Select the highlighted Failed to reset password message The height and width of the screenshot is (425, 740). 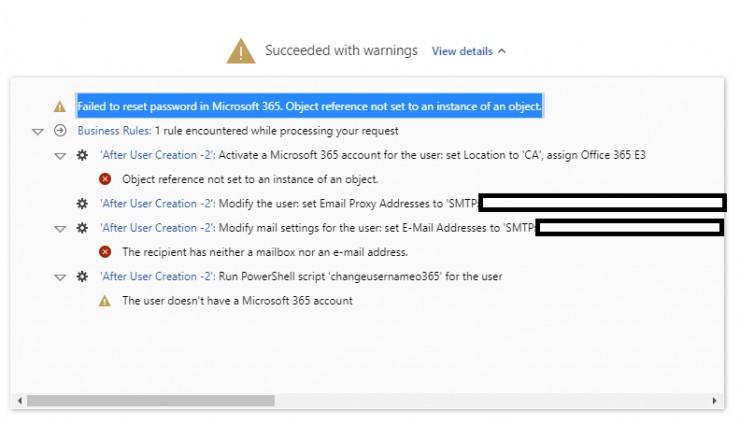[x=309, y=107]
